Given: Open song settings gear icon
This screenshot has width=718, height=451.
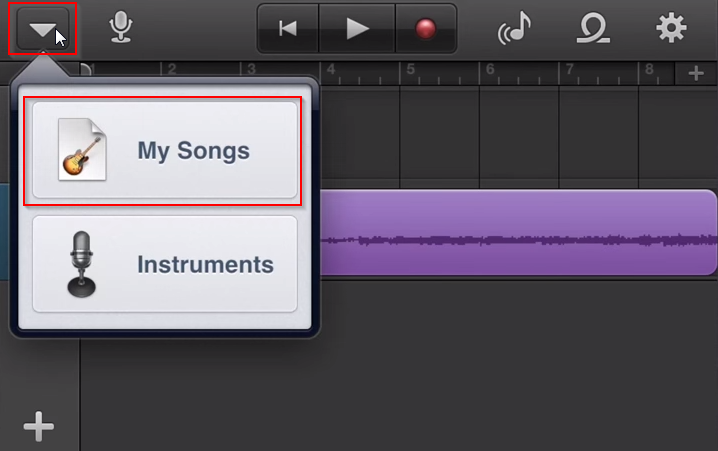Looking at the screenshot, I should [x=671, y=28].
